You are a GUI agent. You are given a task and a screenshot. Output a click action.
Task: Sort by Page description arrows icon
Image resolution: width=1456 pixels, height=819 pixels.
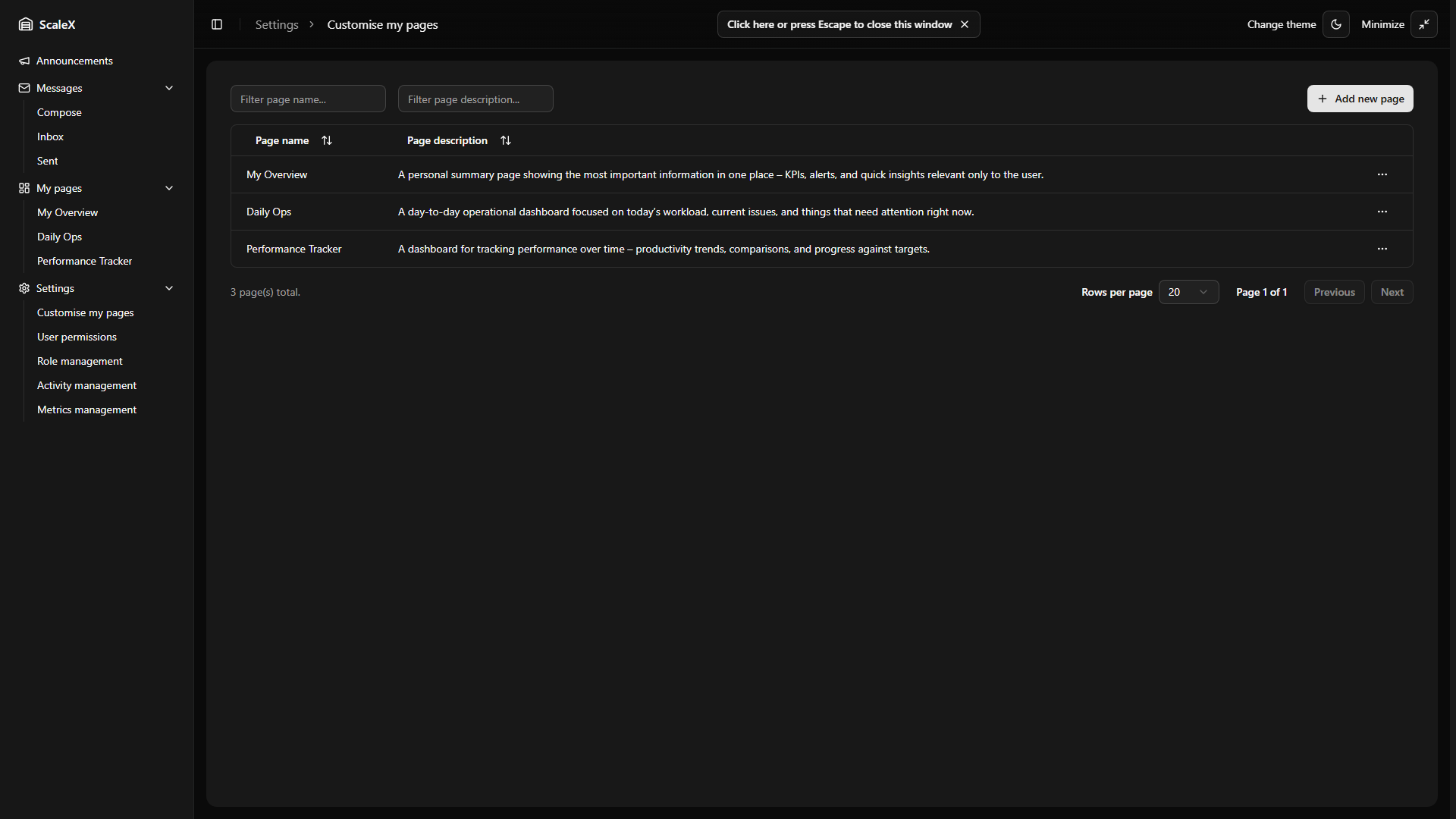(x=506, y=140)
